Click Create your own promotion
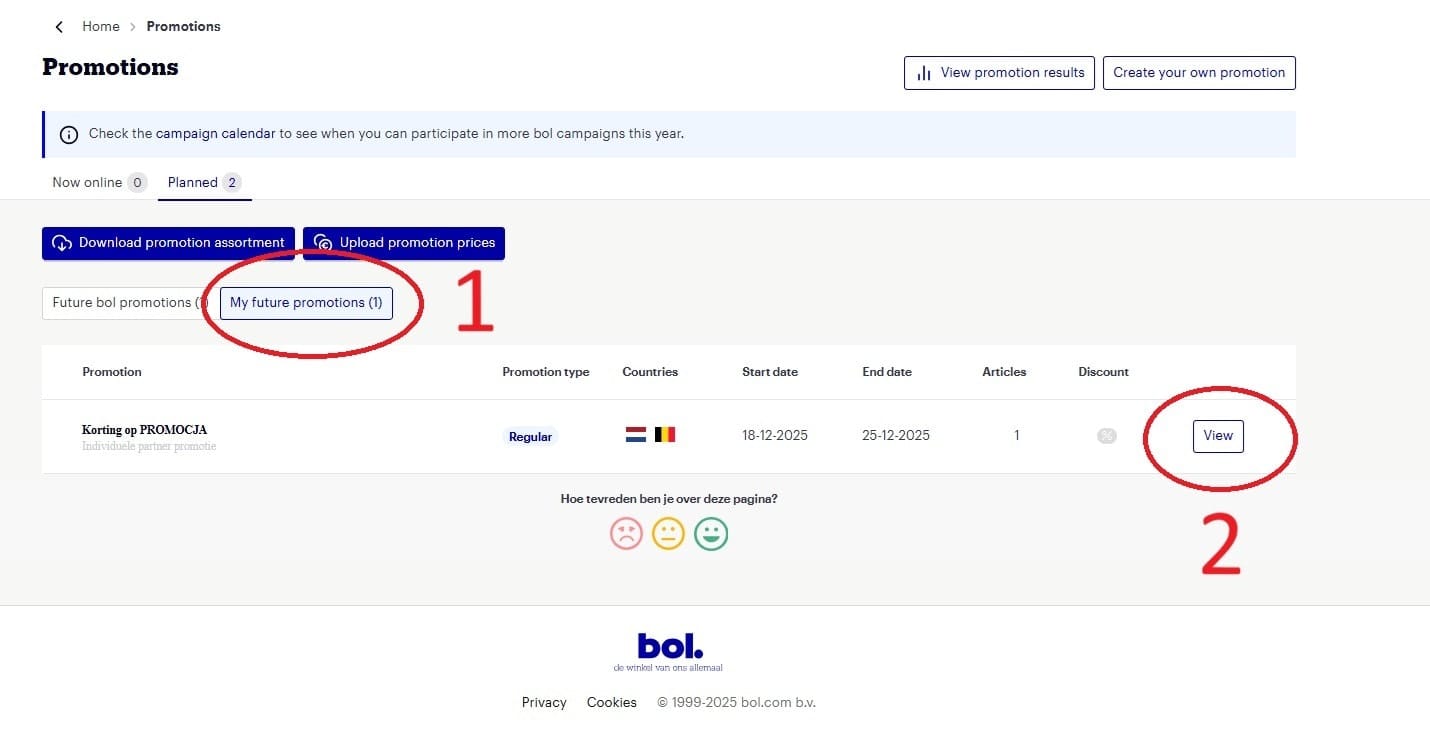The image size is (1430, 733). point(1199,73)
